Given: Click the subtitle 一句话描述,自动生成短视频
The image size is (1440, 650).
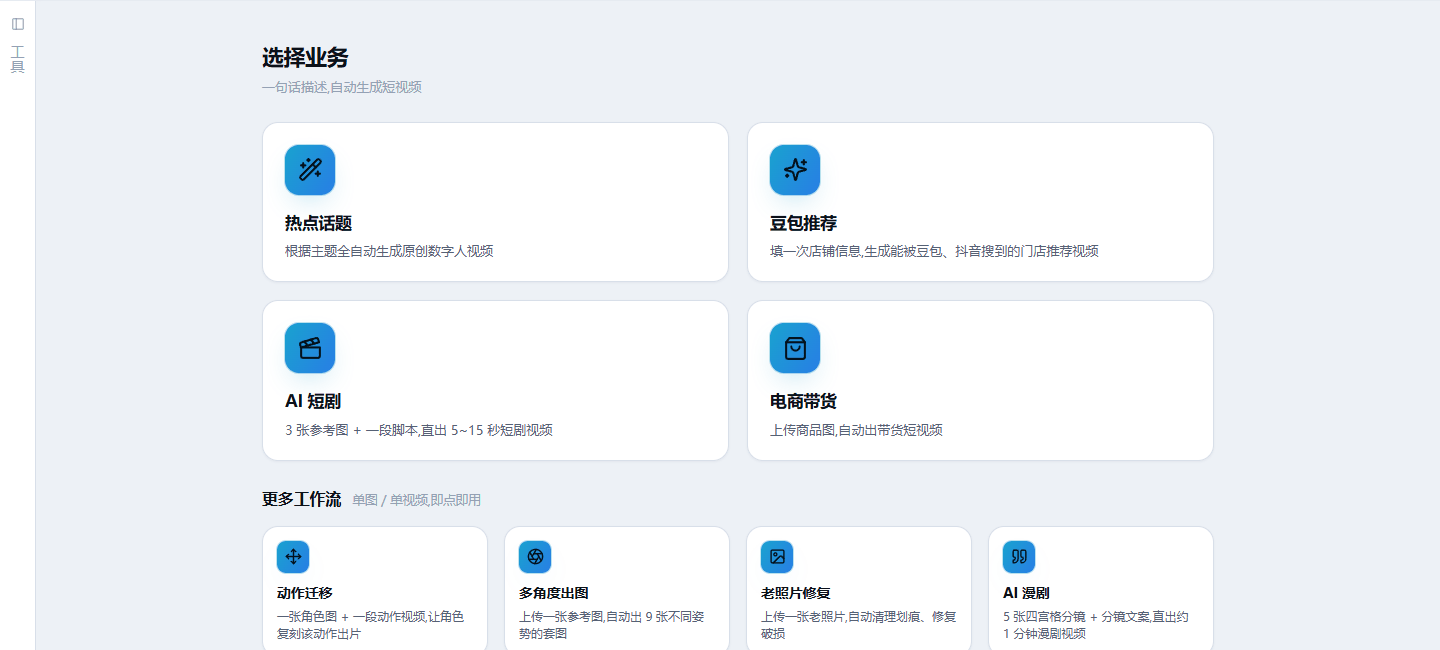Looking at the screenshot, I should pos(342,87).
